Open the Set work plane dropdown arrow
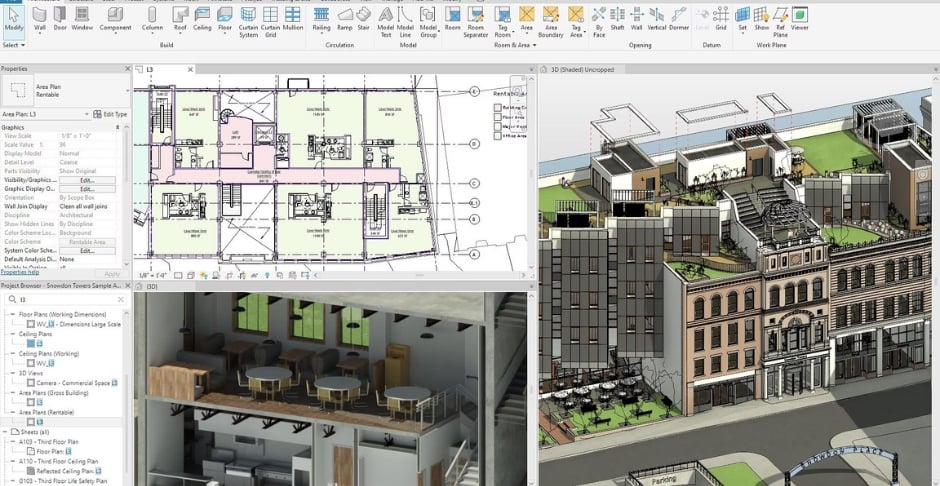 tap(743, 34)
